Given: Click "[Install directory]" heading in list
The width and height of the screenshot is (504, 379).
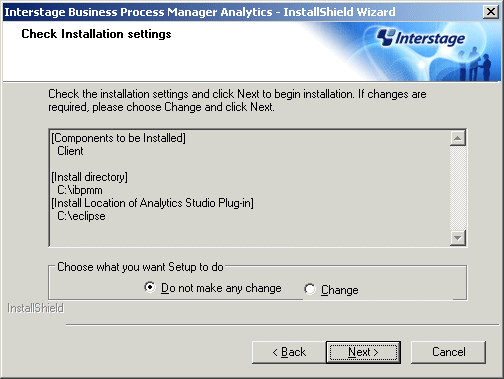Looking at the screenshot, I should click(89, 177).
